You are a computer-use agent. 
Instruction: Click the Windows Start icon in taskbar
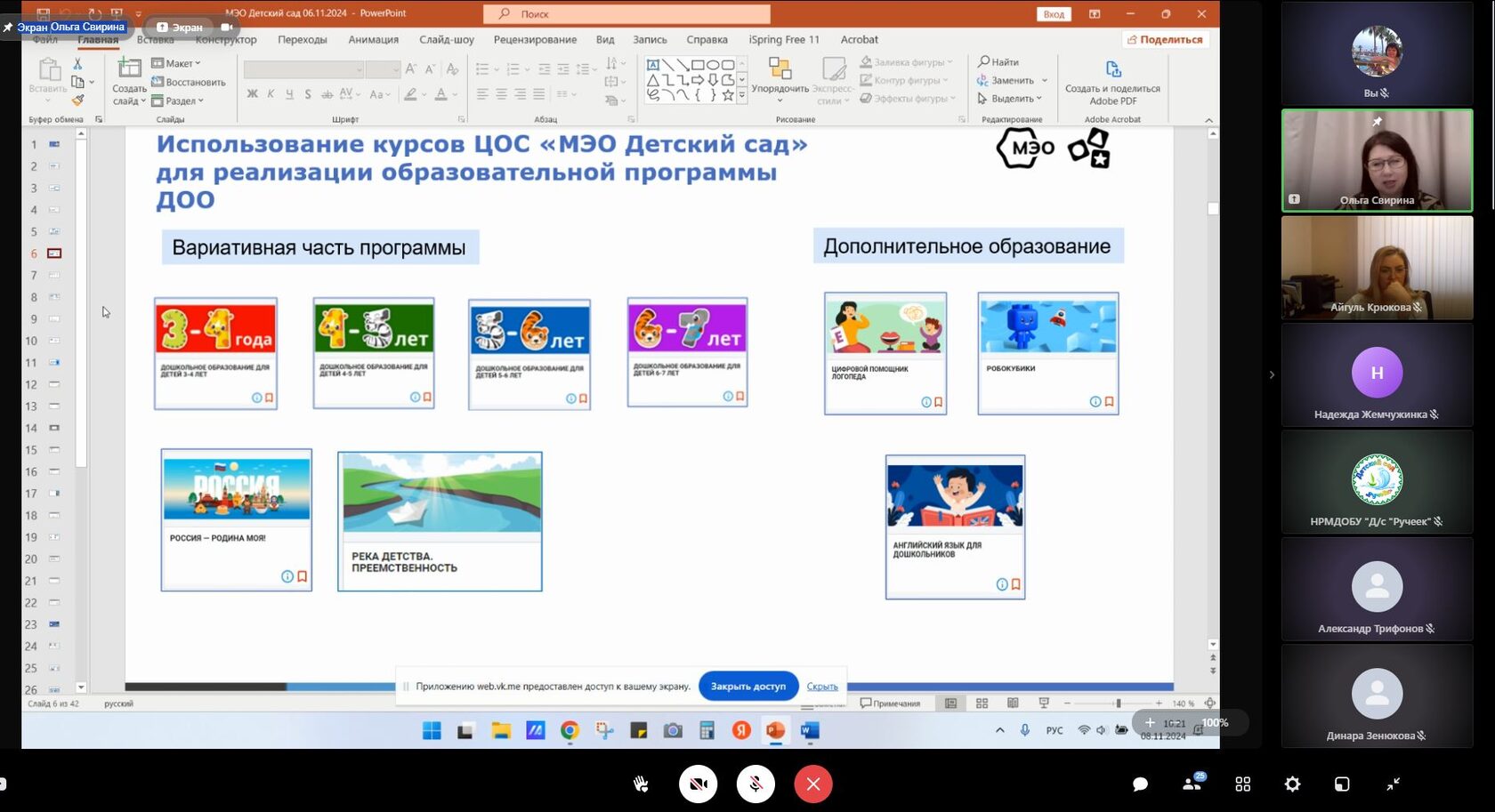pyautogui.click(x=432, y=730)
